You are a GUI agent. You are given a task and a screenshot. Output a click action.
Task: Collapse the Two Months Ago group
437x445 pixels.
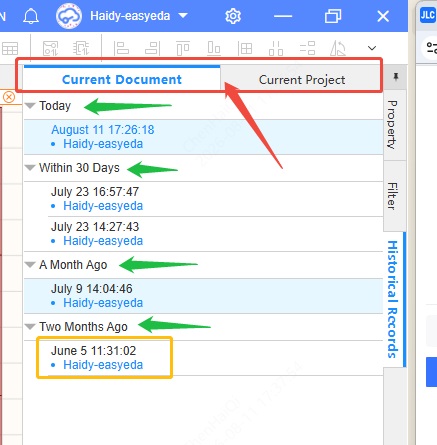pos(30,327)
